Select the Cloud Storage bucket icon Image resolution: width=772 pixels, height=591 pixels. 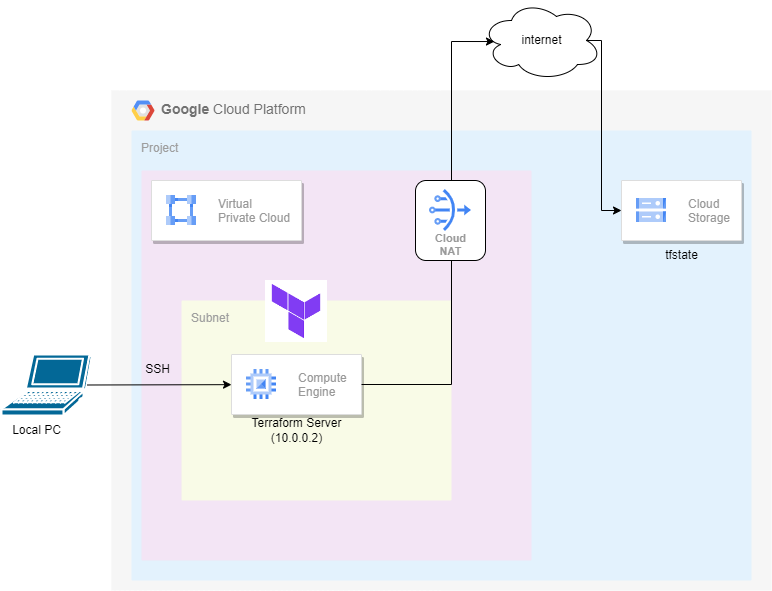tap(651, 210)
